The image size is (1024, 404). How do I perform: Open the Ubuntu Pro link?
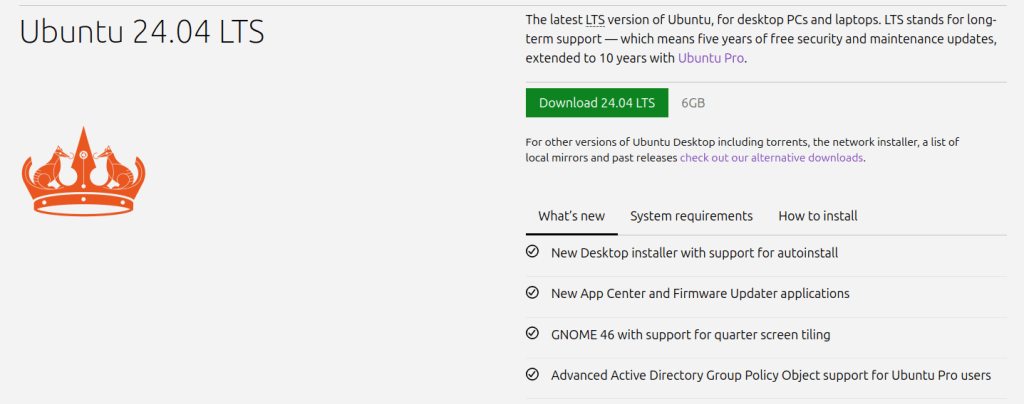(x=711, y=58)
